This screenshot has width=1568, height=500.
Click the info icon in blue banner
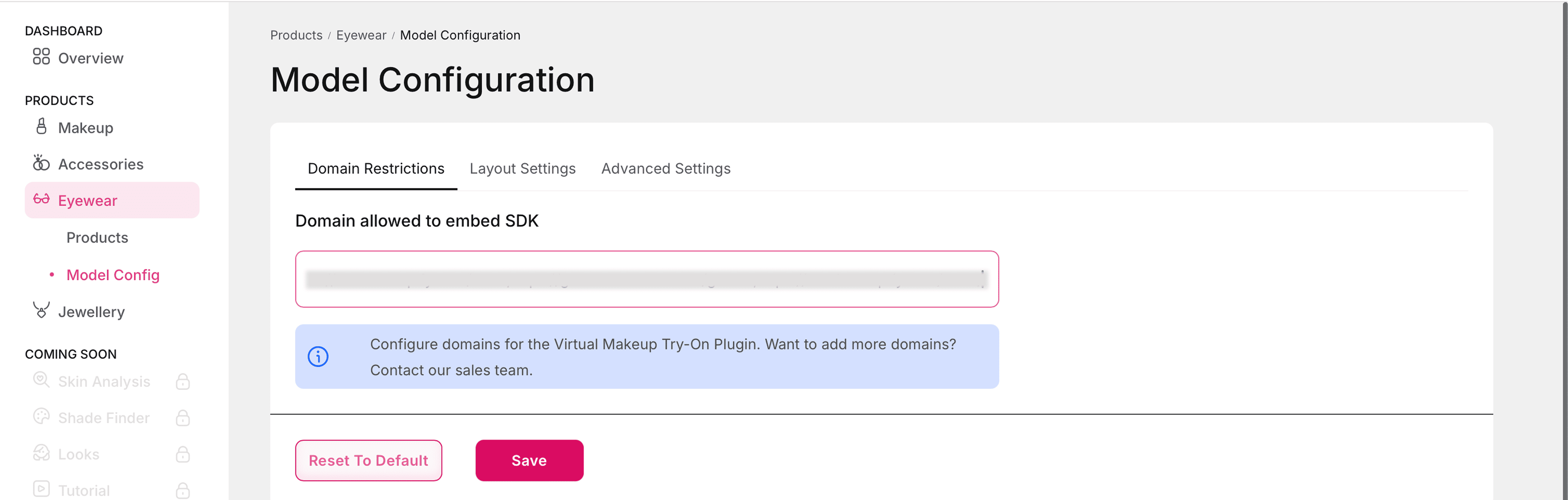pos(318,356)
